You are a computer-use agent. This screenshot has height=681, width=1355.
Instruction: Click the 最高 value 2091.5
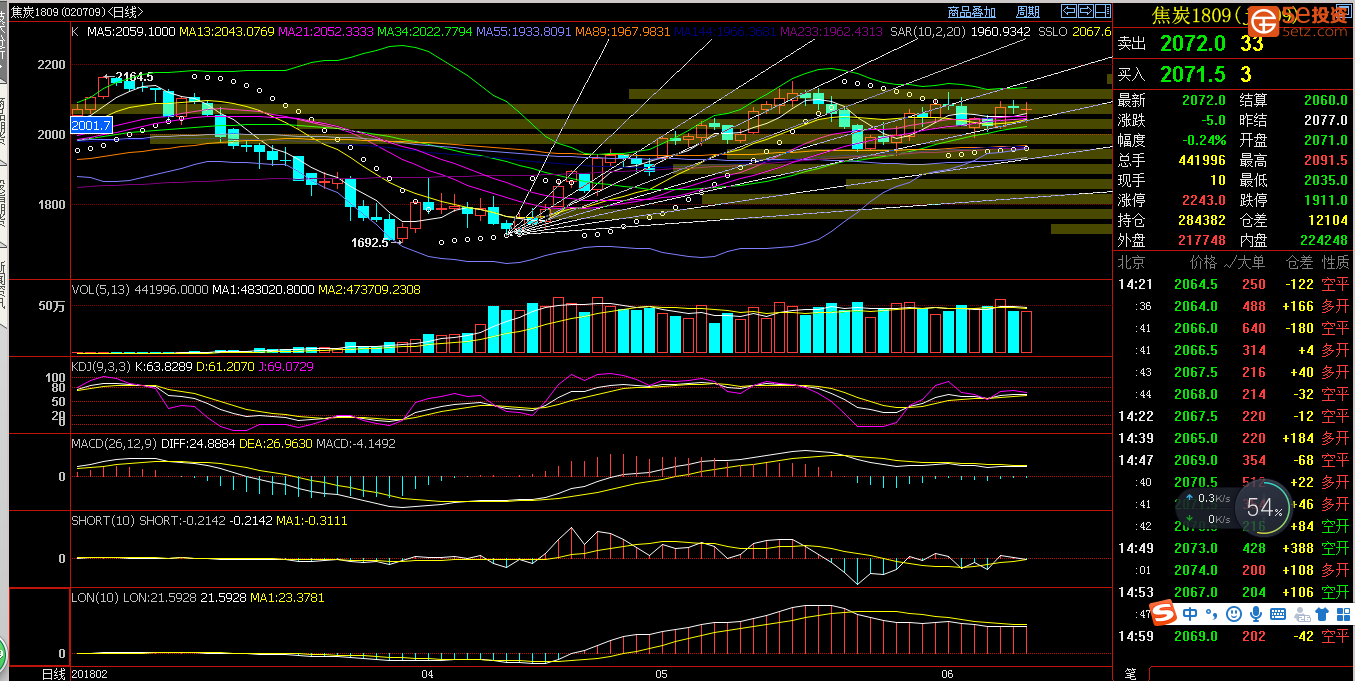1325,160
